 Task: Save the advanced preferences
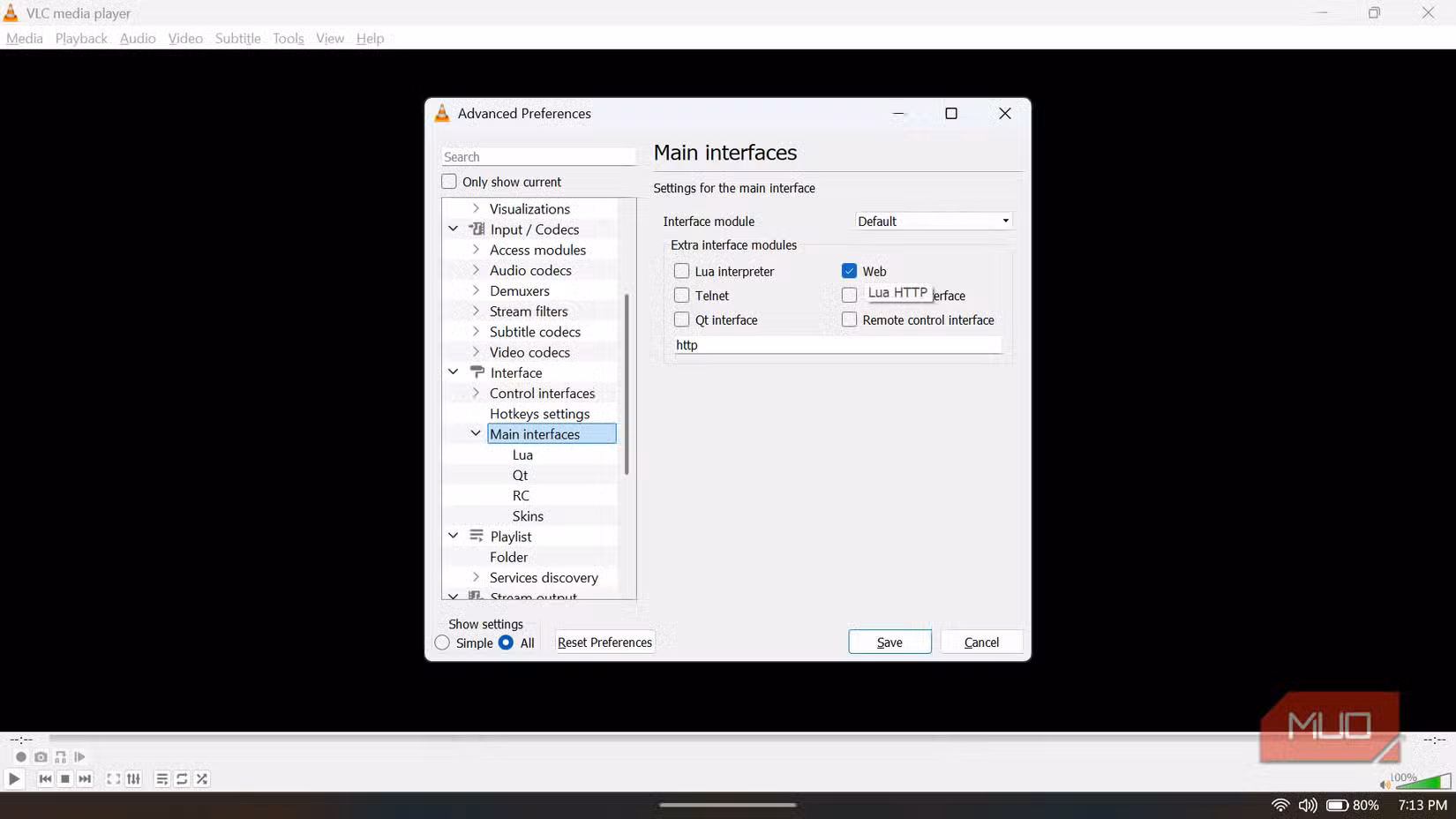click(889, 642)
